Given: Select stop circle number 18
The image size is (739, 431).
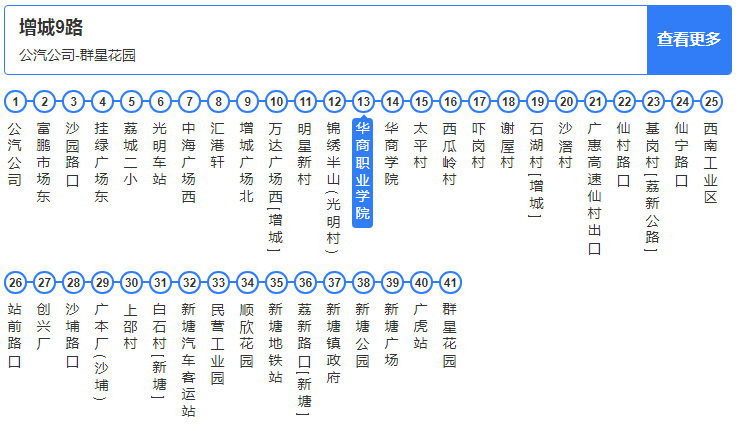Looking at the screenshot, I should pyautogui.click(x=508, y=101).
